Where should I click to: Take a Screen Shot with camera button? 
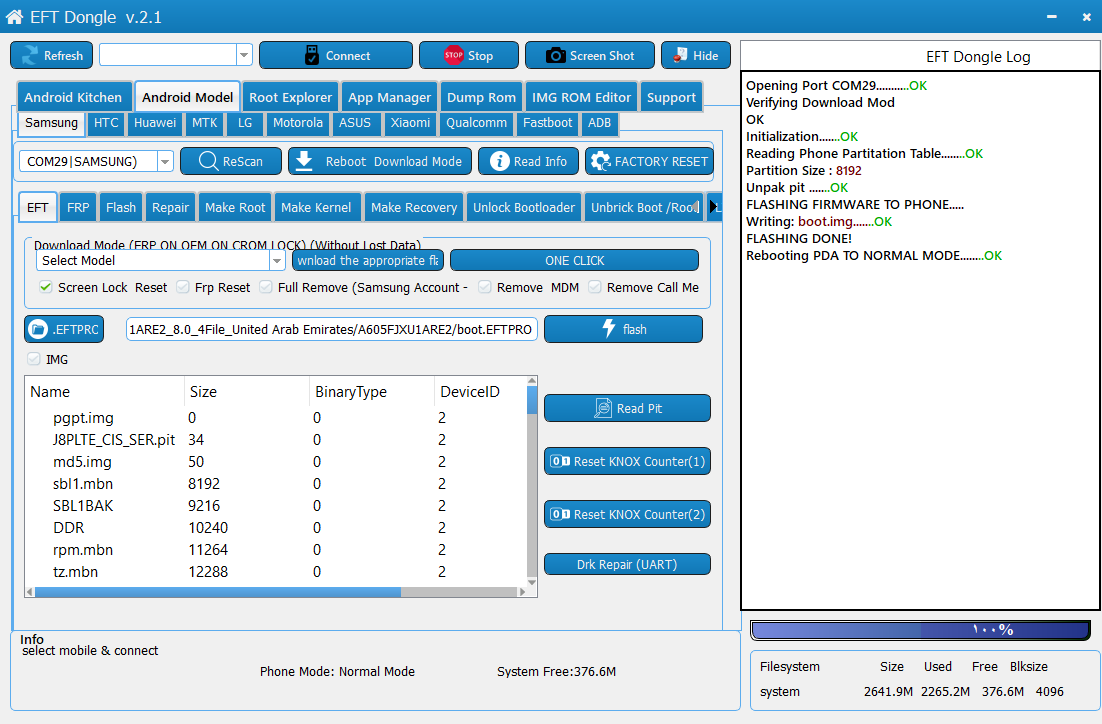(590, 56)
